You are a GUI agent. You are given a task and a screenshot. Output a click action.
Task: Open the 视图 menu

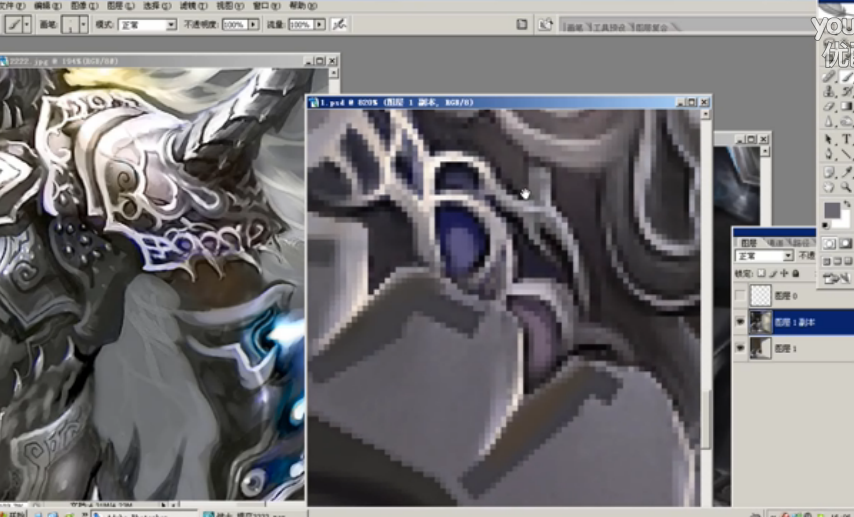point(230,5)
